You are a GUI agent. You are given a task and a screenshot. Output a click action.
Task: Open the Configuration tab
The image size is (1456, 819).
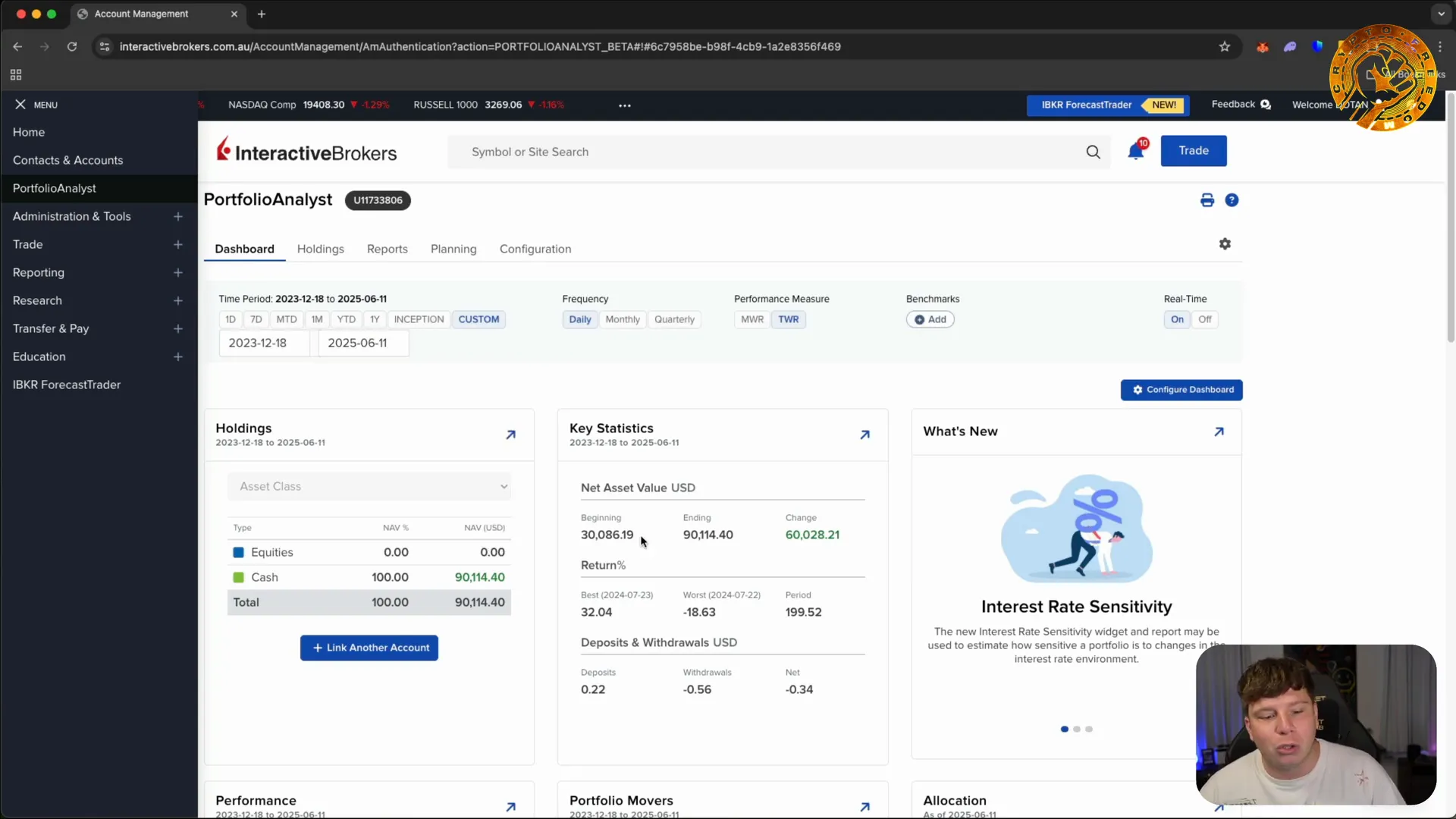click(535, 249)
